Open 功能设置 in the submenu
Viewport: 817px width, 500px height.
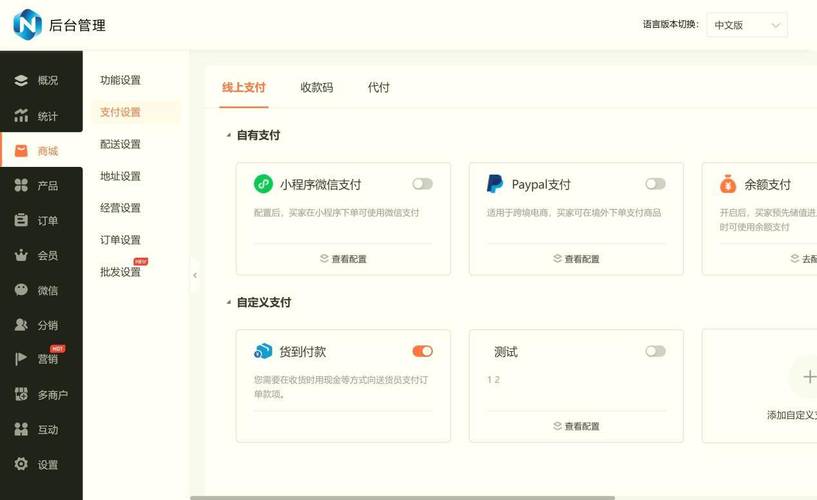pos(120,80)
